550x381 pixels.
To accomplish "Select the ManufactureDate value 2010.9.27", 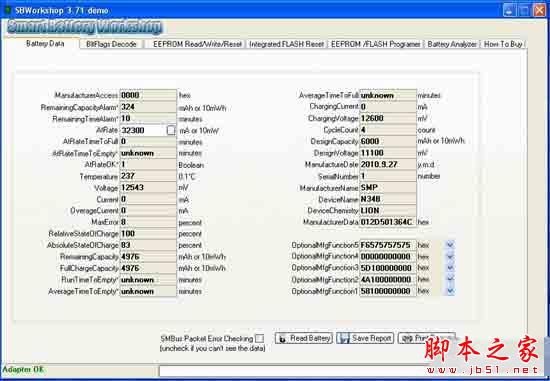I will (x=378, y=165).
